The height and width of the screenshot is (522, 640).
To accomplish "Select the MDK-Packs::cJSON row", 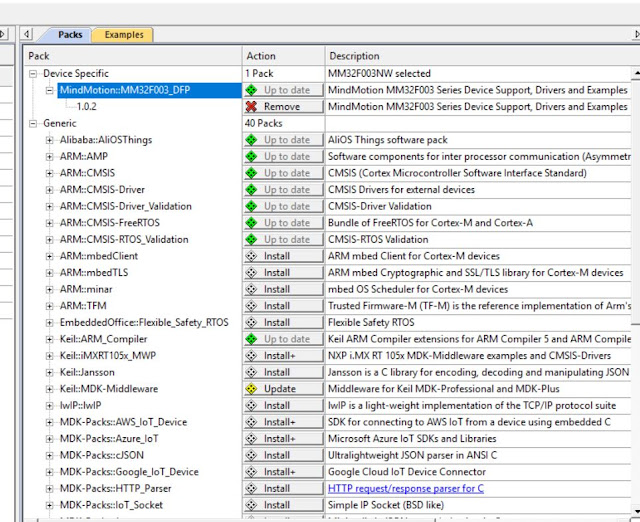I will tap(102, 455).
